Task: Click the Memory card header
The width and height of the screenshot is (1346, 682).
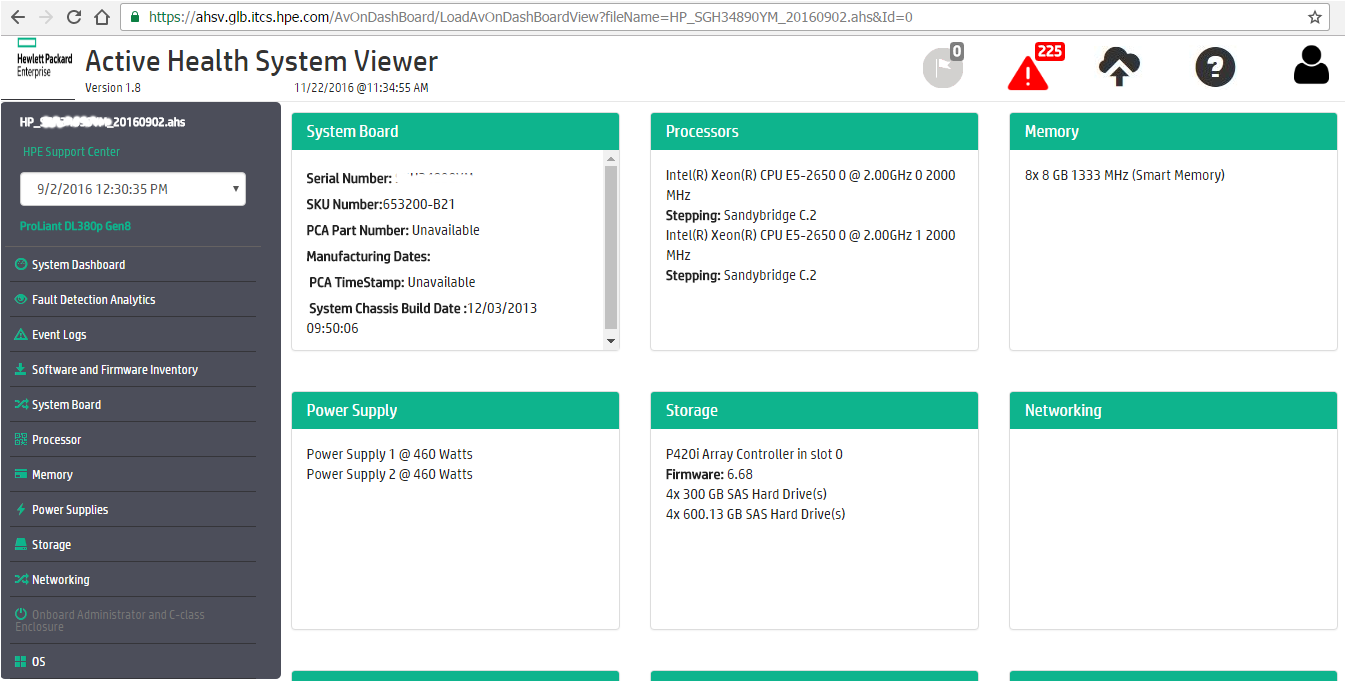Action: (1173, 131)
